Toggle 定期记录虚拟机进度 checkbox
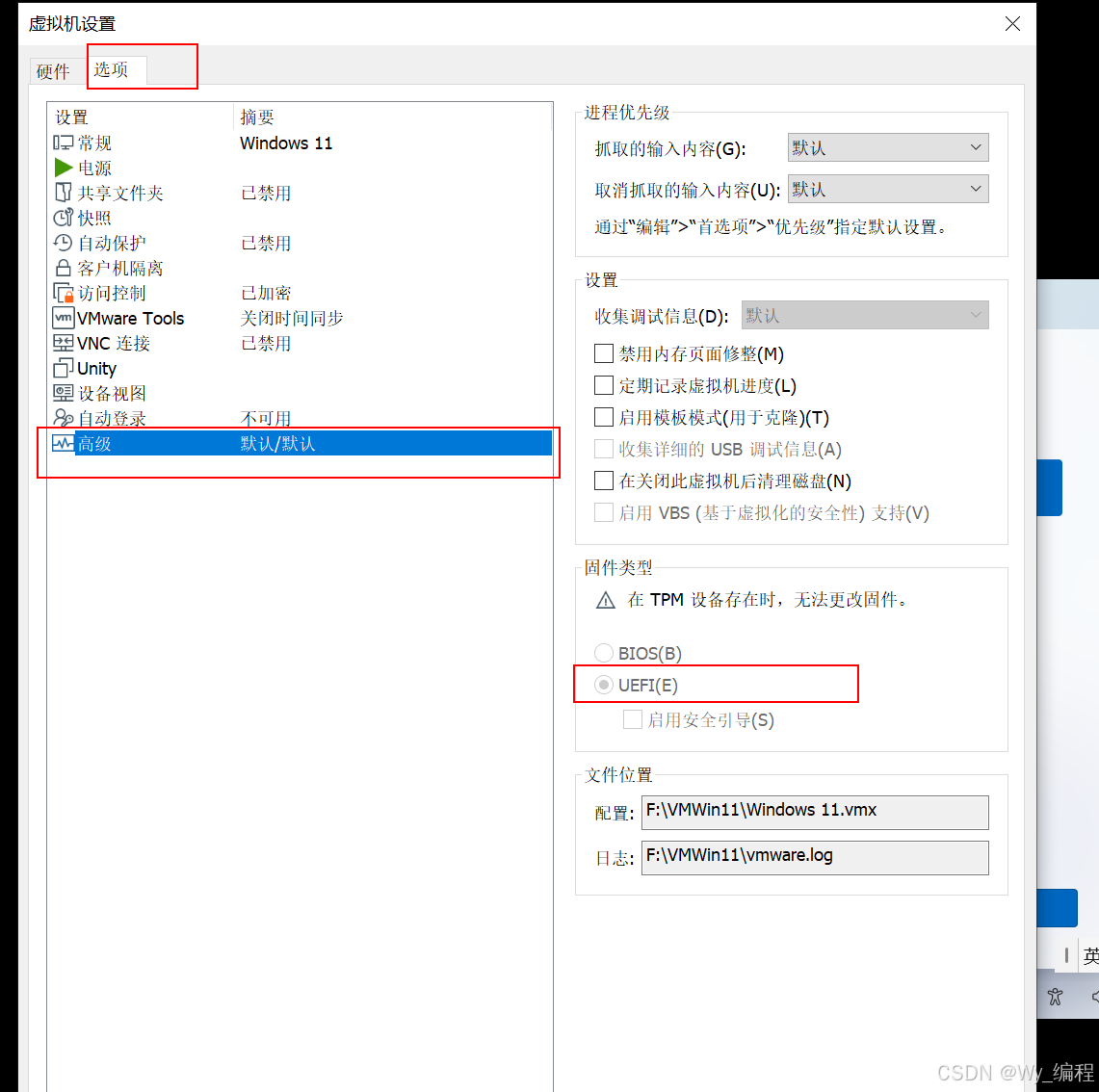 click(604, 385)
